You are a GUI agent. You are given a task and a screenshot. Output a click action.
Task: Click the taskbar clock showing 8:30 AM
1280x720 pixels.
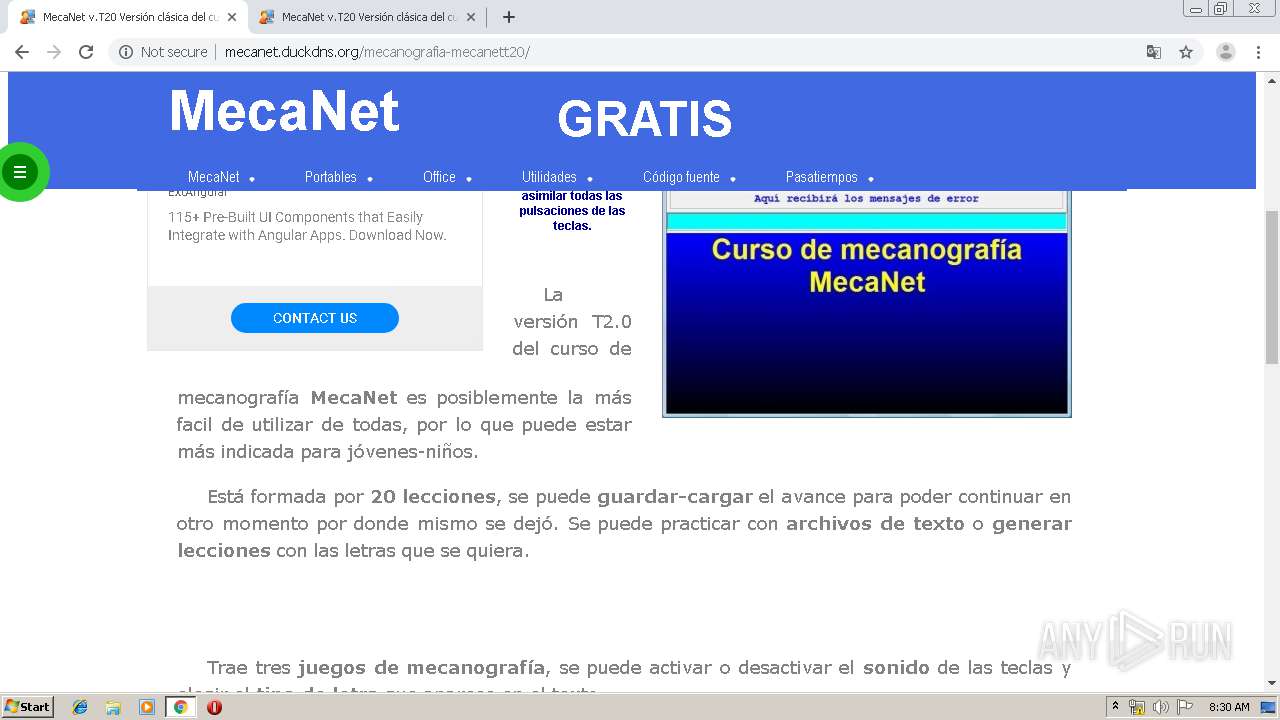click(1229, 707)
